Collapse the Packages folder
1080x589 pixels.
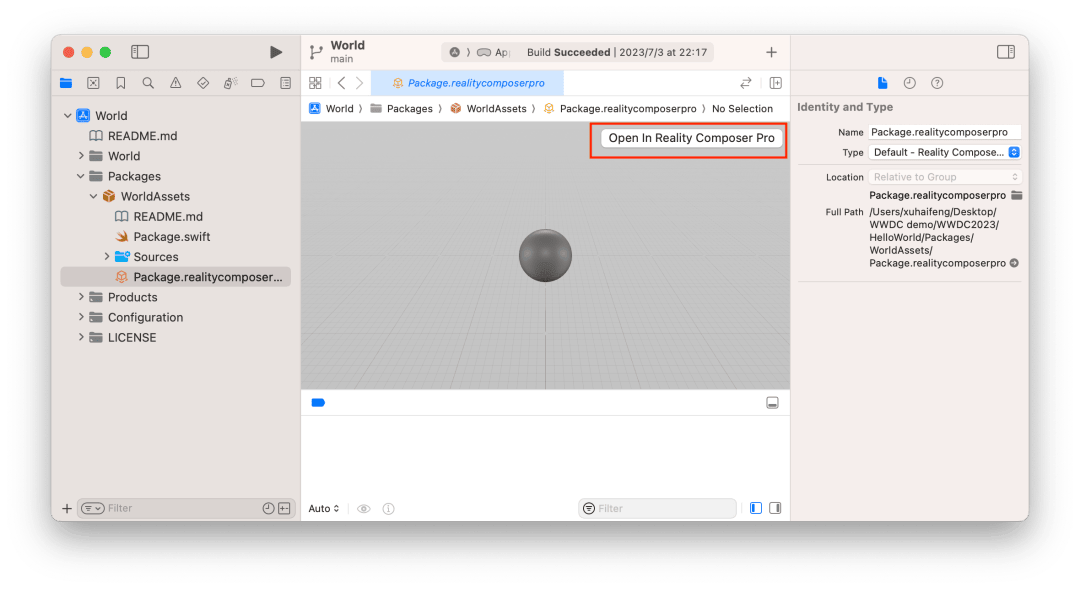coord(81,176)
